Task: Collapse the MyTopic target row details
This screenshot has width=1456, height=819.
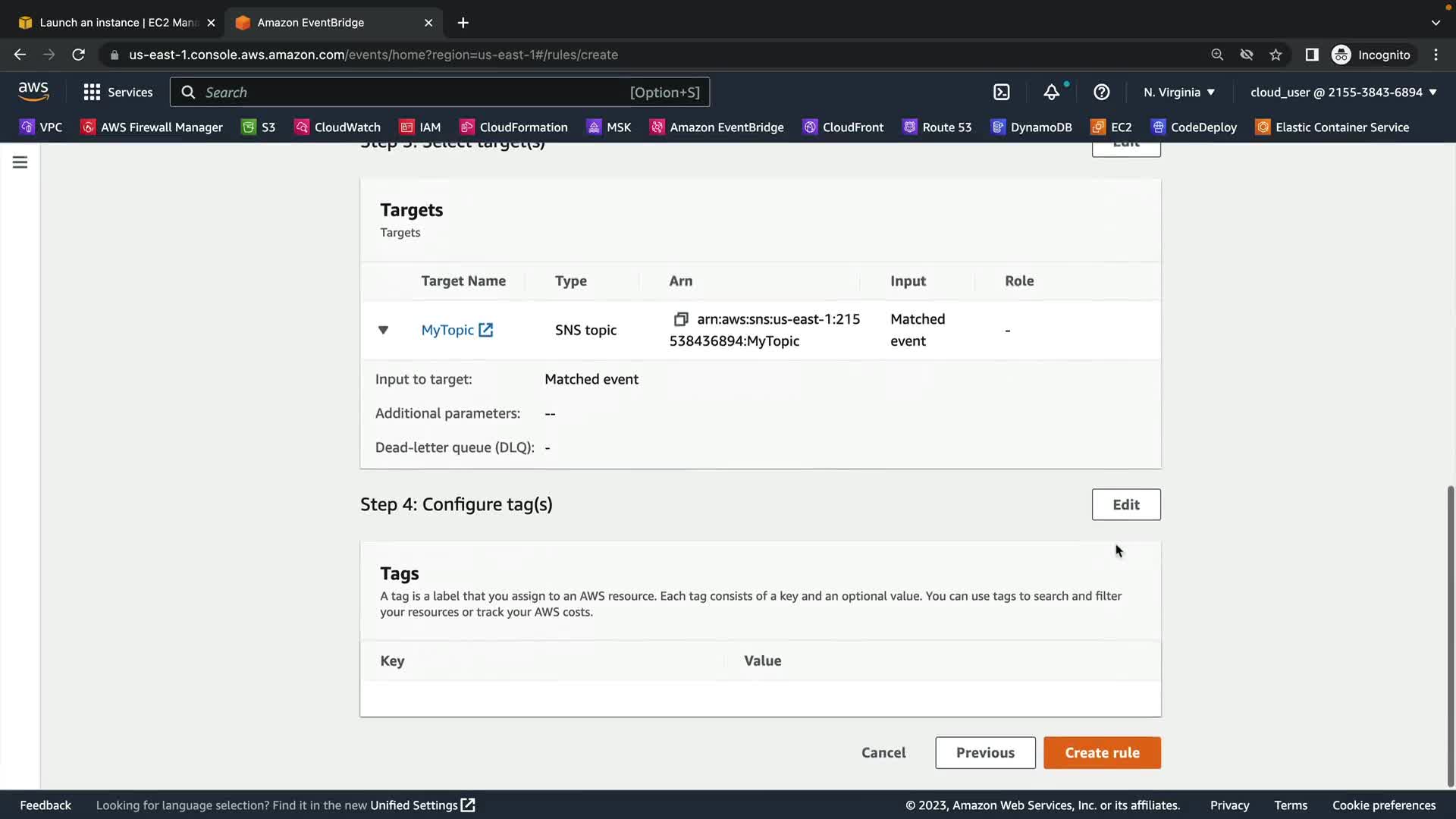Action: coord(383,330)
